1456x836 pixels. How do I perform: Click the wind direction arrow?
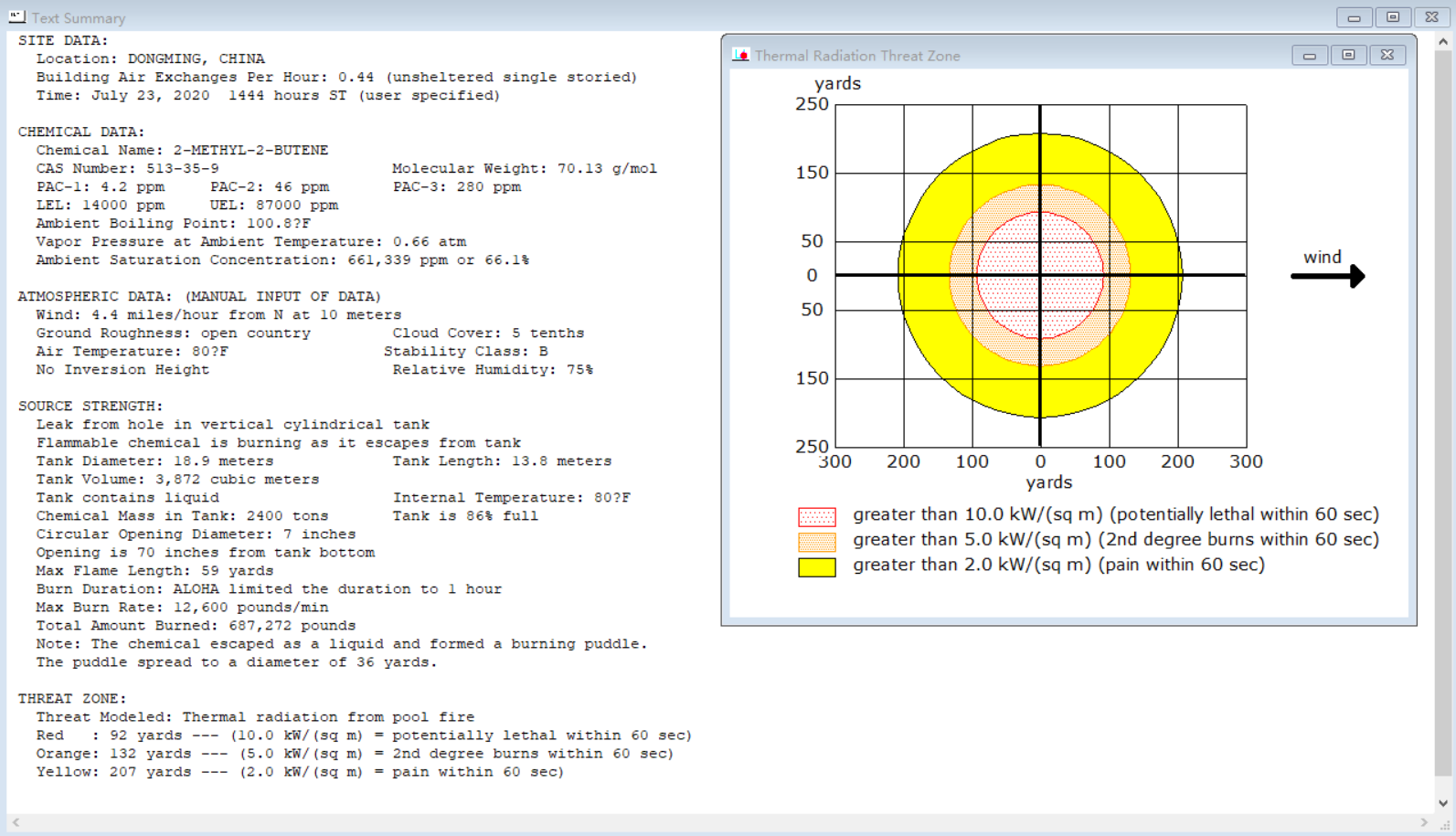[x=1328, y=276]
